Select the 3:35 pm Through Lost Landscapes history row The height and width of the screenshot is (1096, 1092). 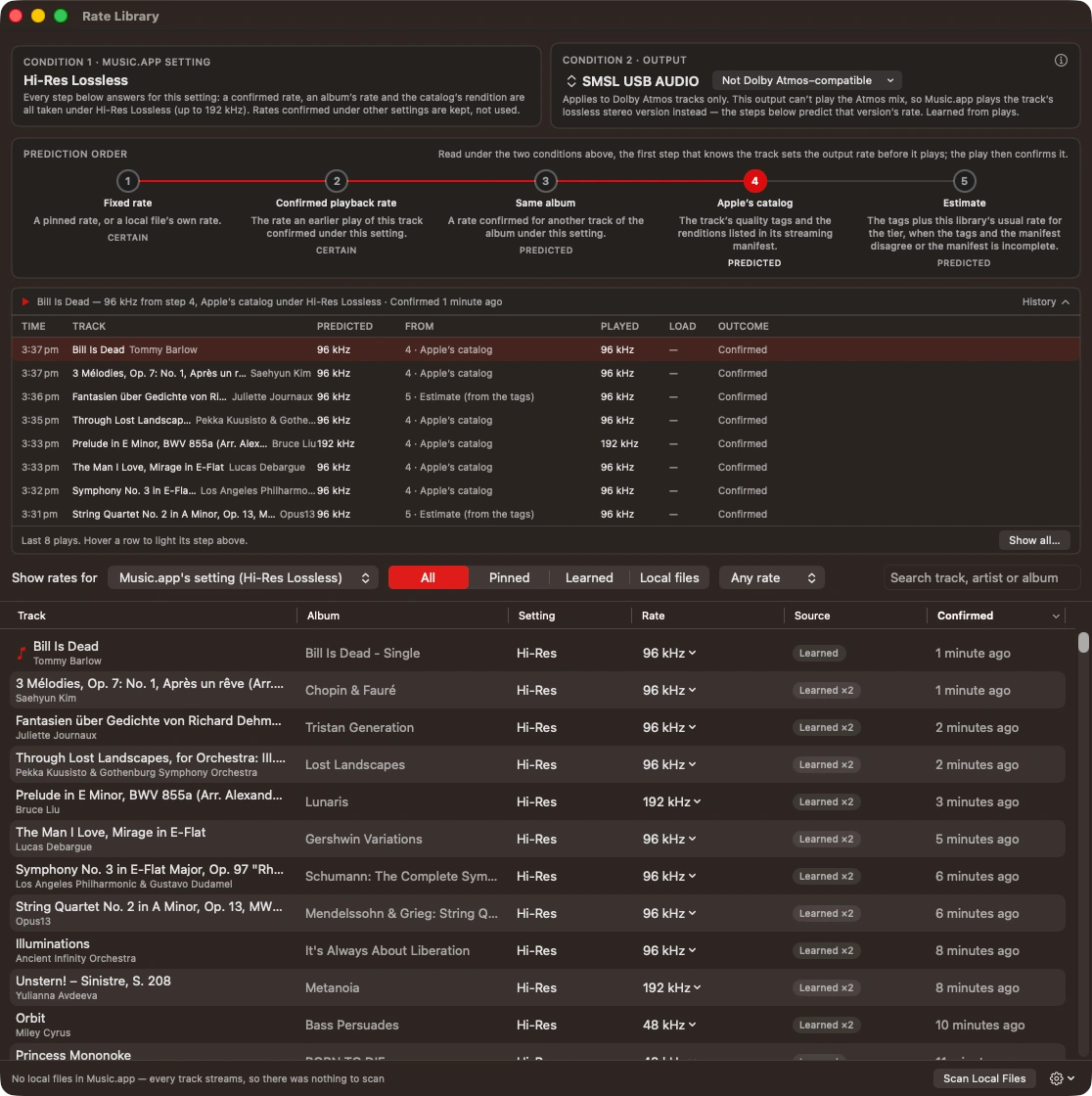(545, 420)
